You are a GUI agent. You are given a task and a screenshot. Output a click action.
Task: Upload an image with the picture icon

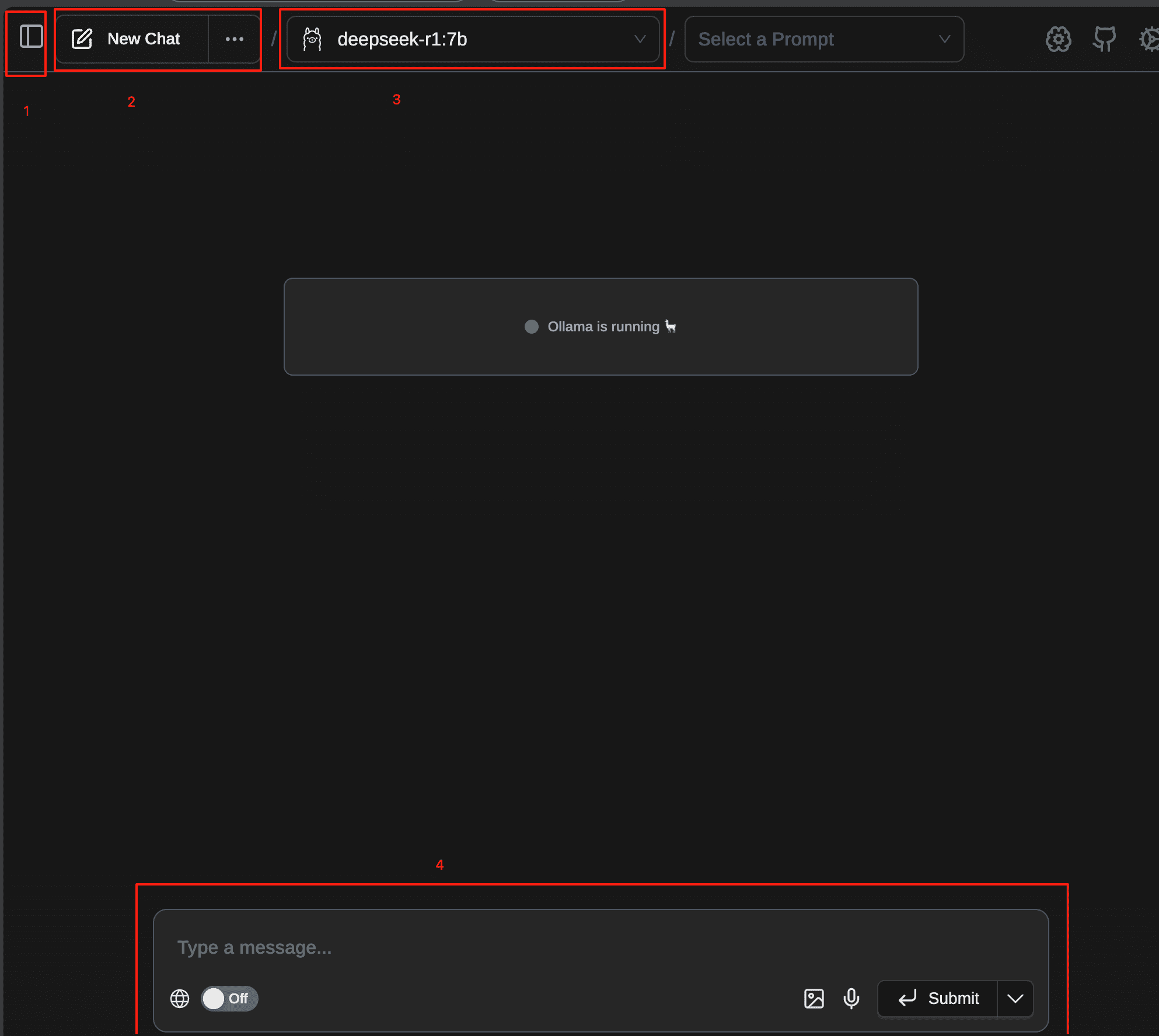click(814, 999)
